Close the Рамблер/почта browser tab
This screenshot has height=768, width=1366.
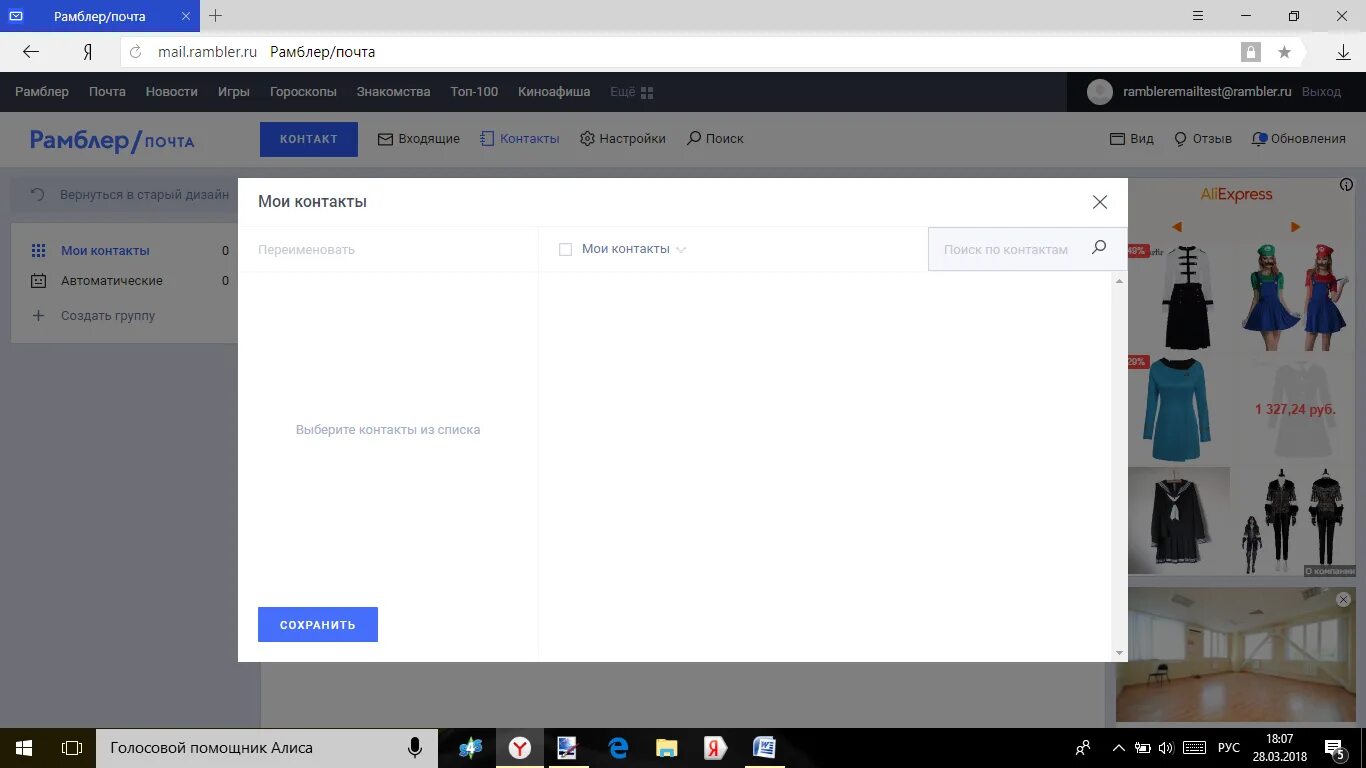(186, 16)
